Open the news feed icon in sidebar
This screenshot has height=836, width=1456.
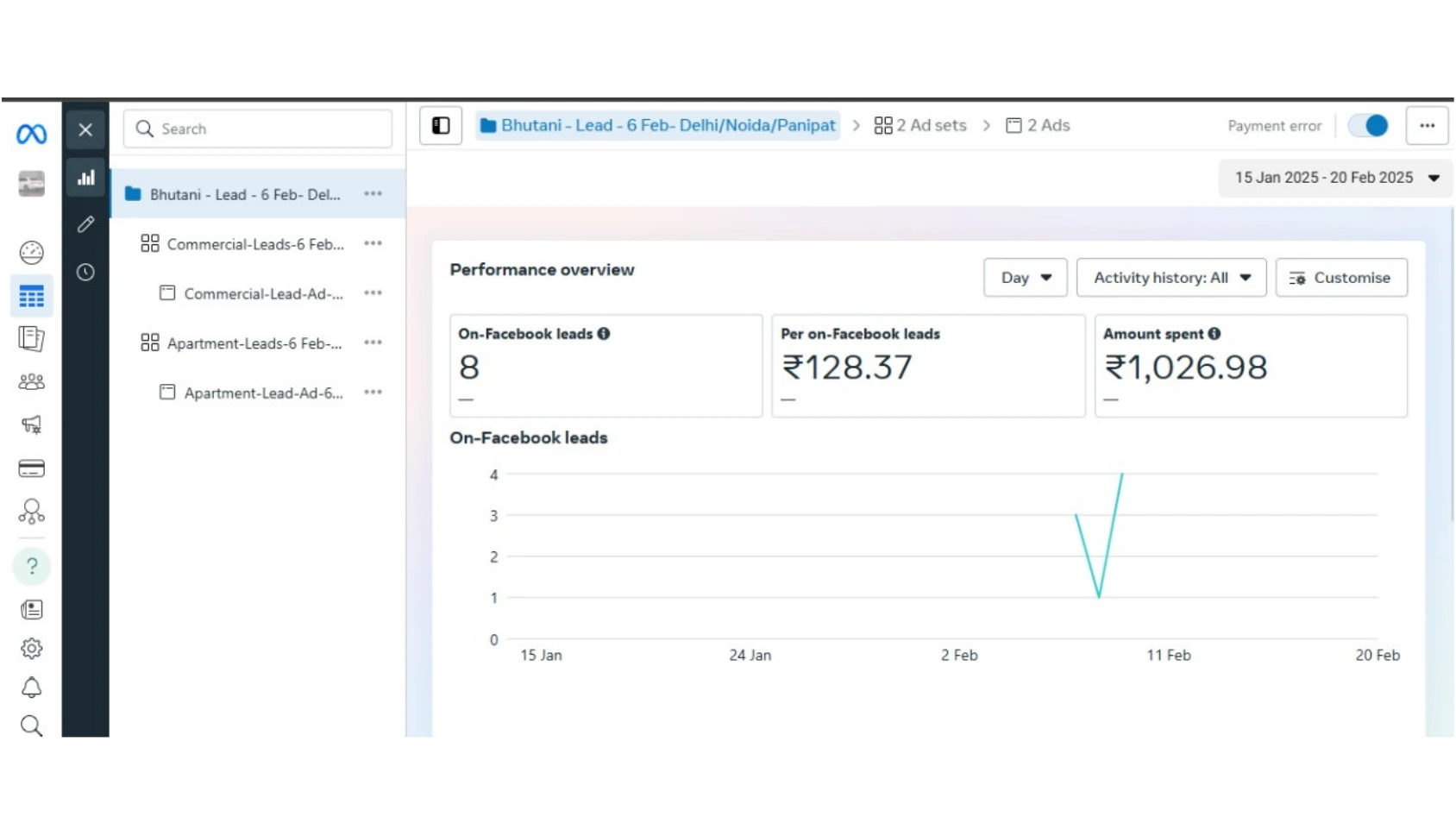(31, 610)
